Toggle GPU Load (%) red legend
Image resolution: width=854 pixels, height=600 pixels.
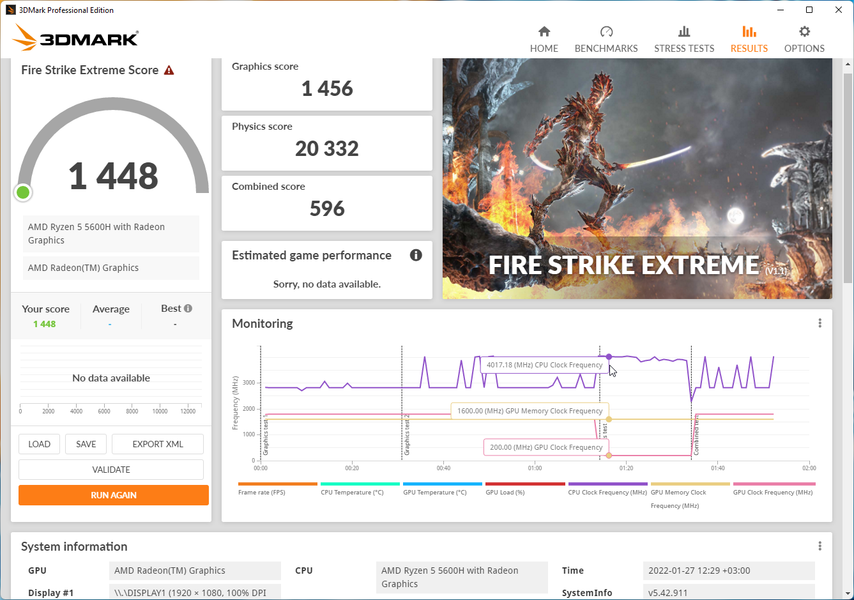525,484
